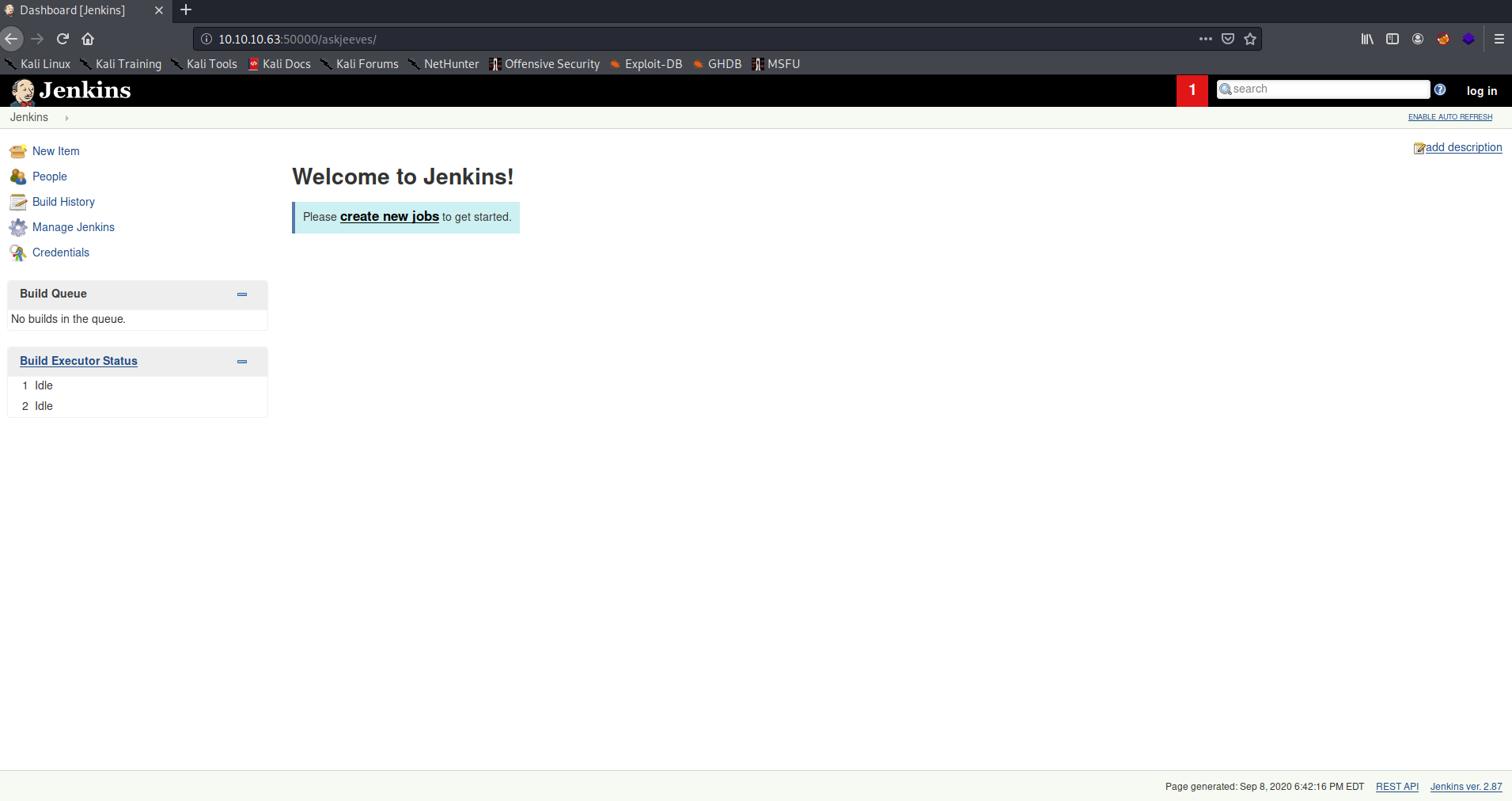This screenshot has width=1512, height=801.
Task: Bookmark this page with the star
Action: [1249, 39]
